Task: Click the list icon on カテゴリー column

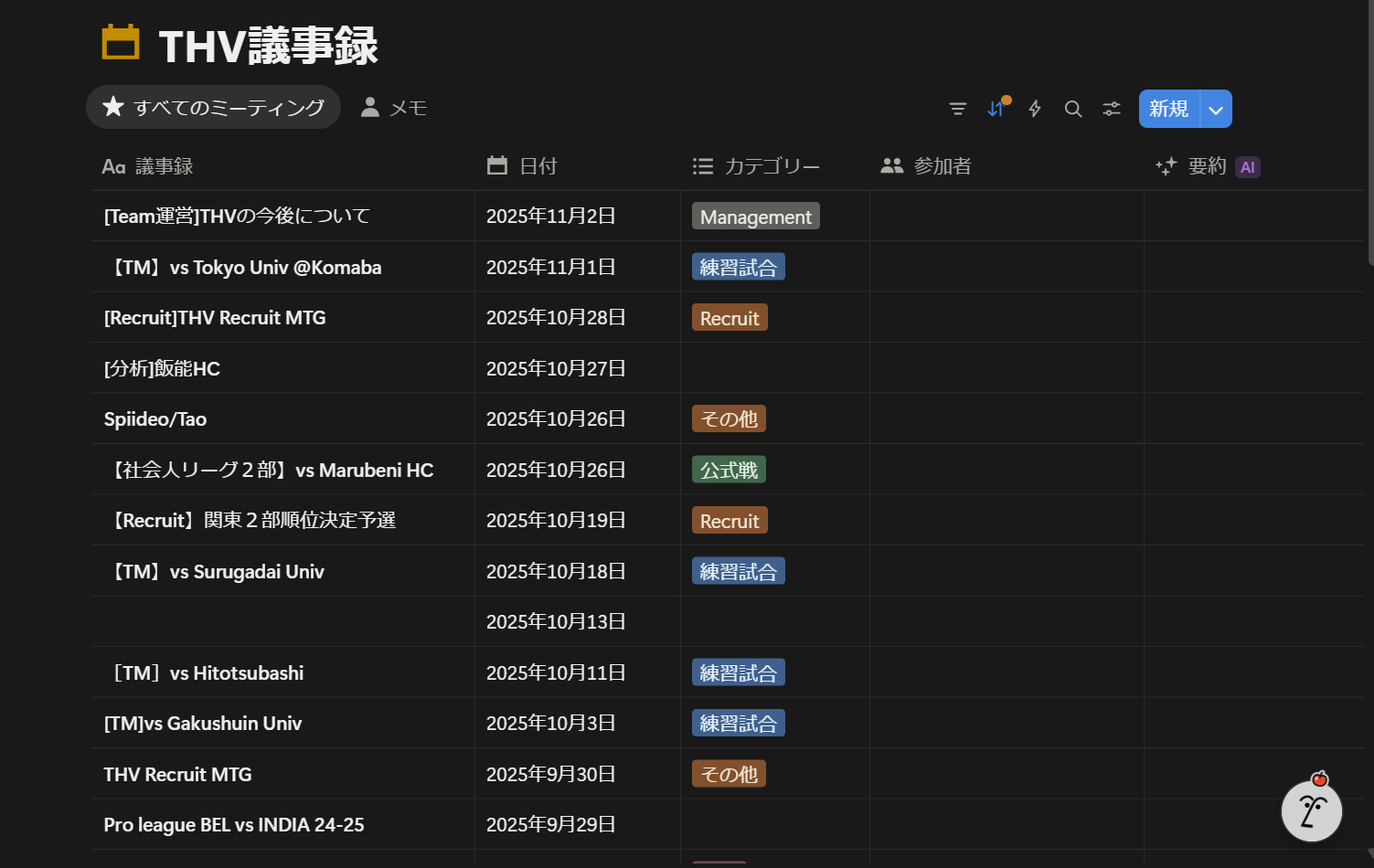Action: (x=703, y=165)
